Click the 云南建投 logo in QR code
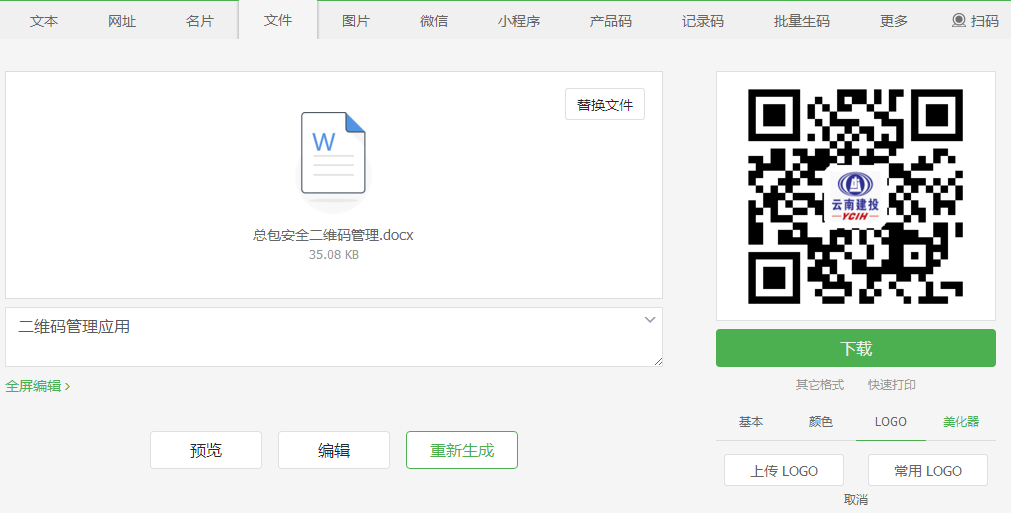This screenshot has width=1011, height=513. coord(855,195)
